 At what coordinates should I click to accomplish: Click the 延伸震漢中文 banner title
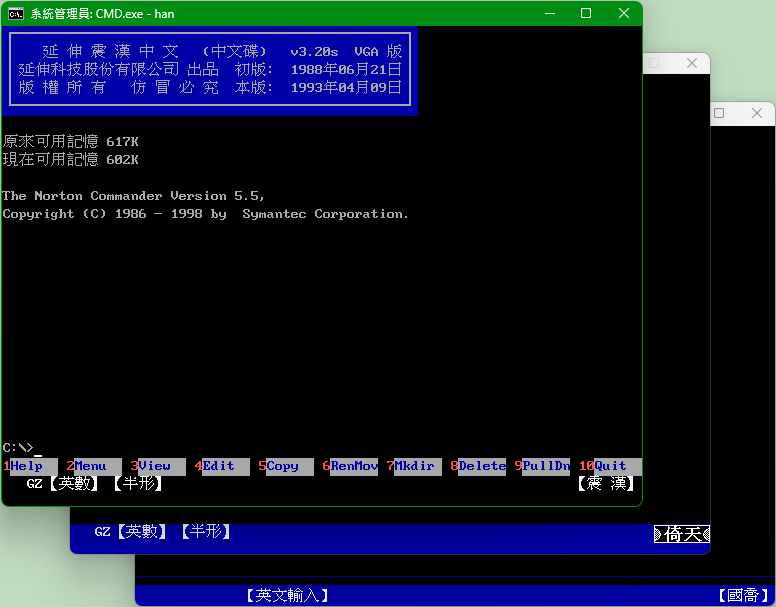[x=110, y=51]
